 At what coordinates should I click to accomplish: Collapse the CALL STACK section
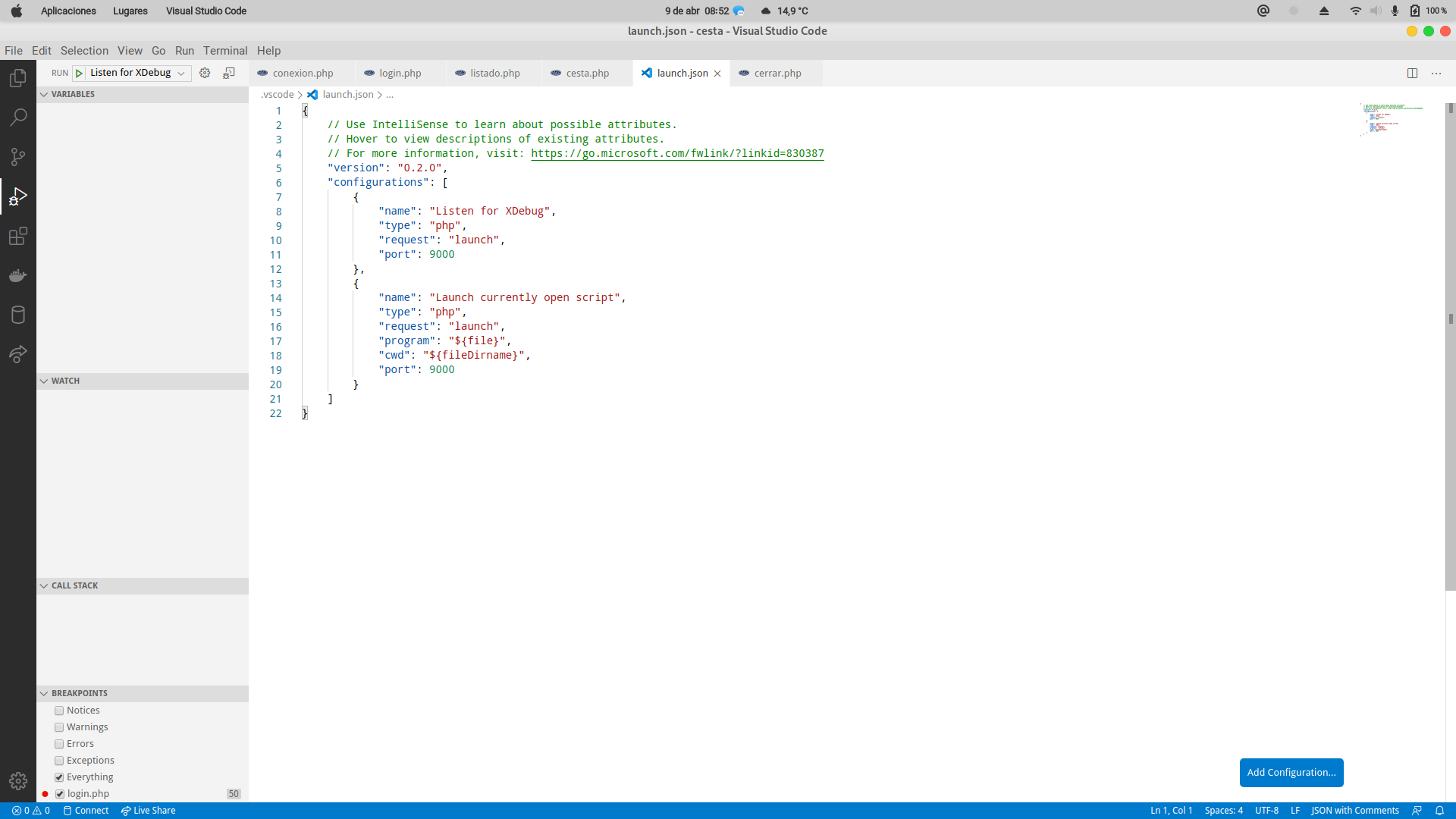pos(143,585)
